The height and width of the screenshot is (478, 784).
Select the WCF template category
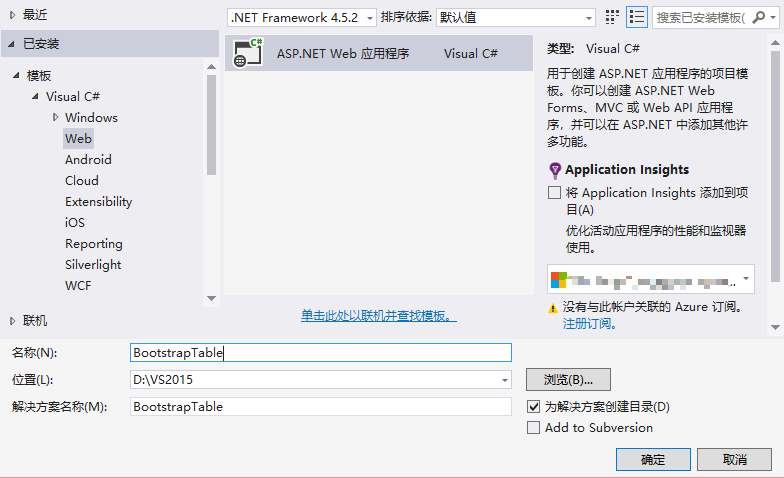coord(78,286)
